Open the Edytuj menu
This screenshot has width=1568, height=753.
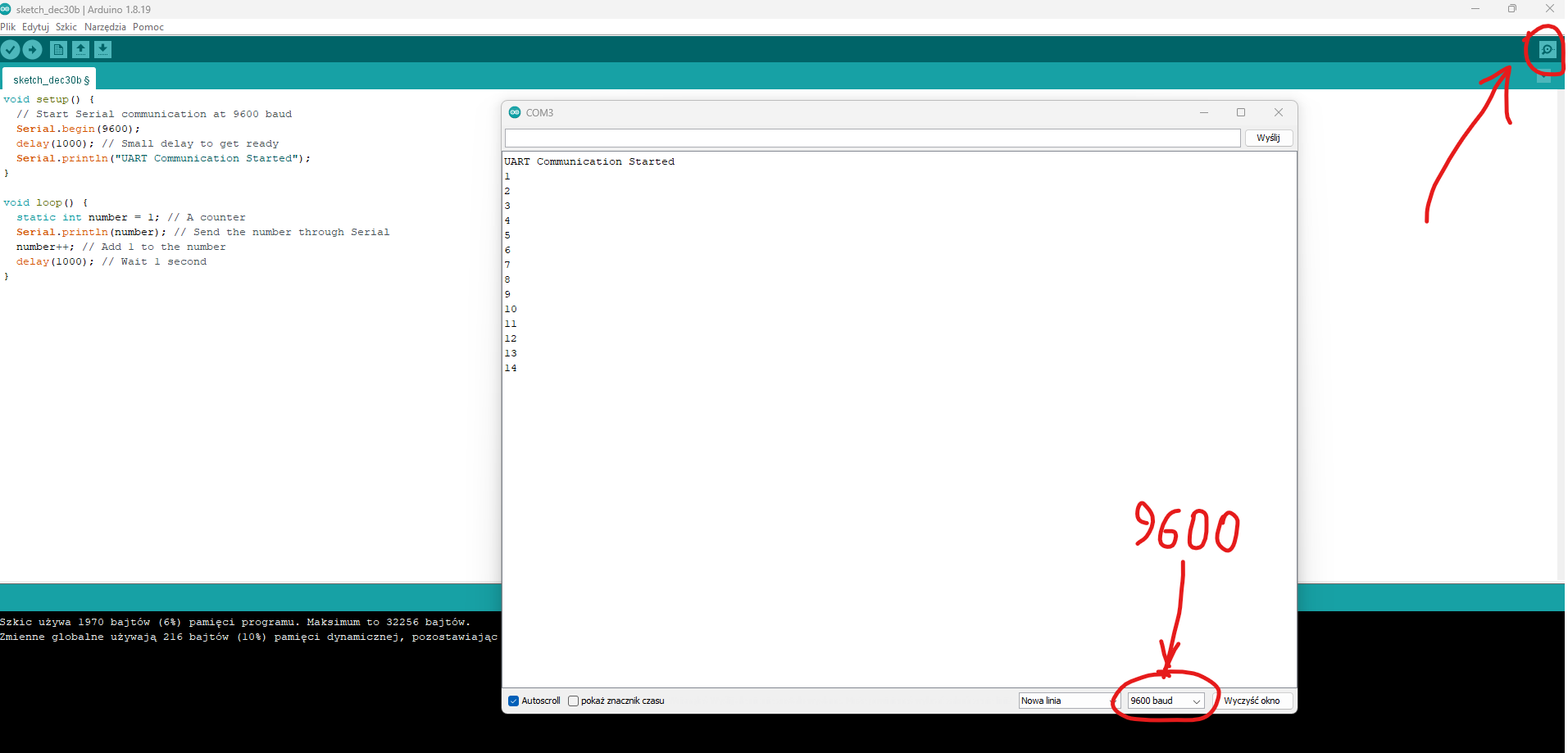coord(35,27)
